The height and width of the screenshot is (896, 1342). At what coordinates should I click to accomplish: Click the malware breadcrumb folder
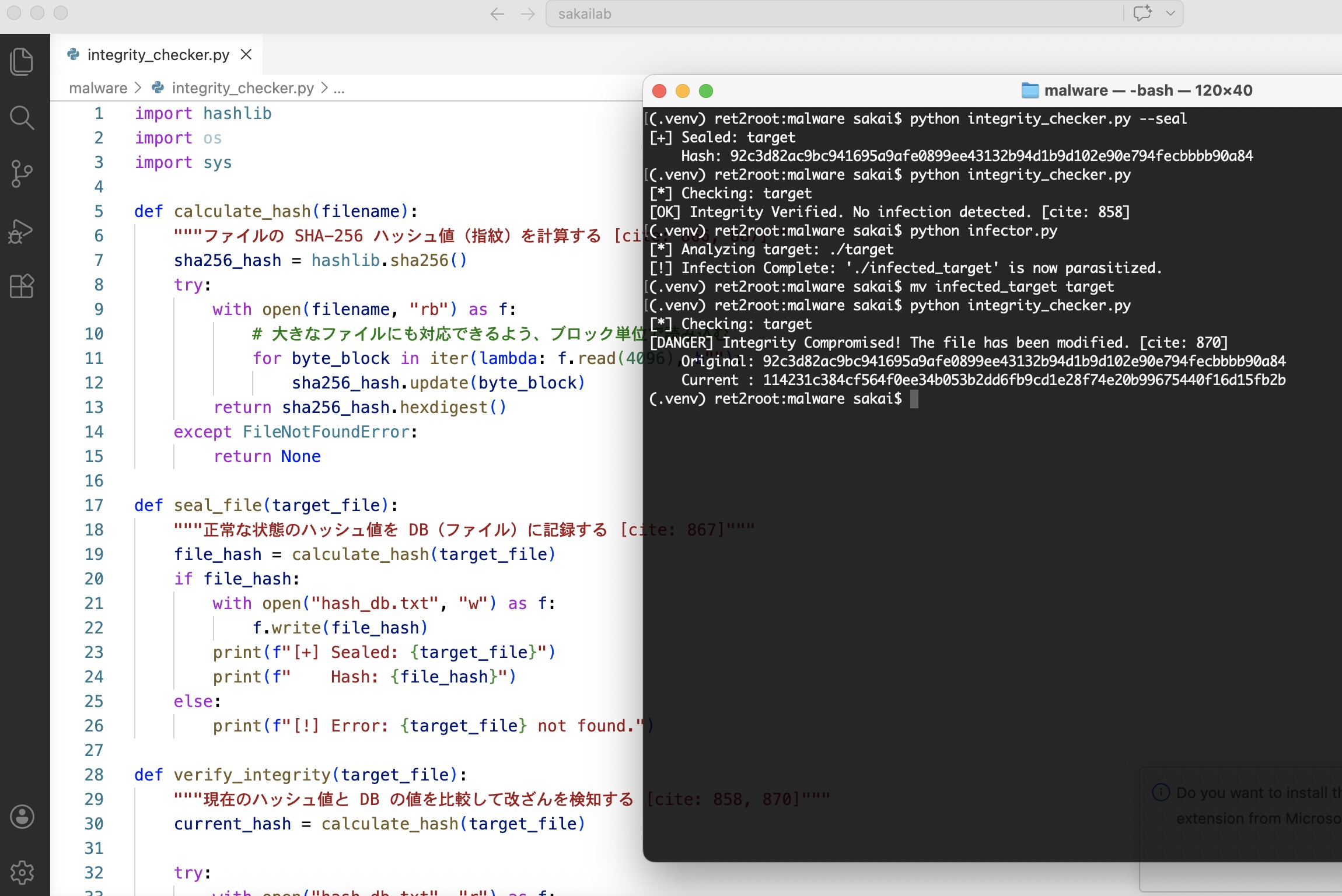click(x=98, y=88)
